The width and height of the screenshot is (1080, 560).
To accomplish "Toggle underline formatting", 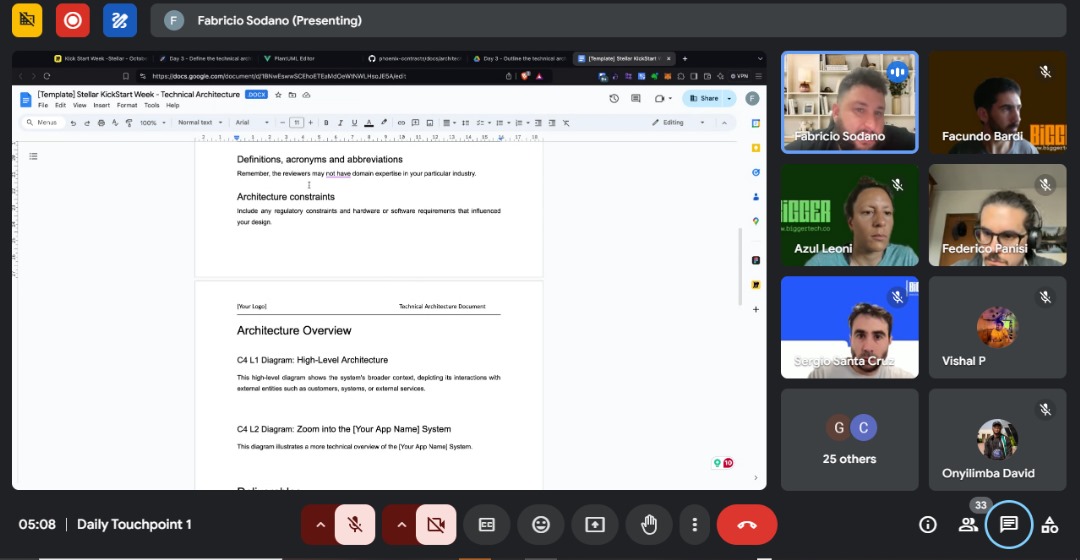I will coord(354,123).
